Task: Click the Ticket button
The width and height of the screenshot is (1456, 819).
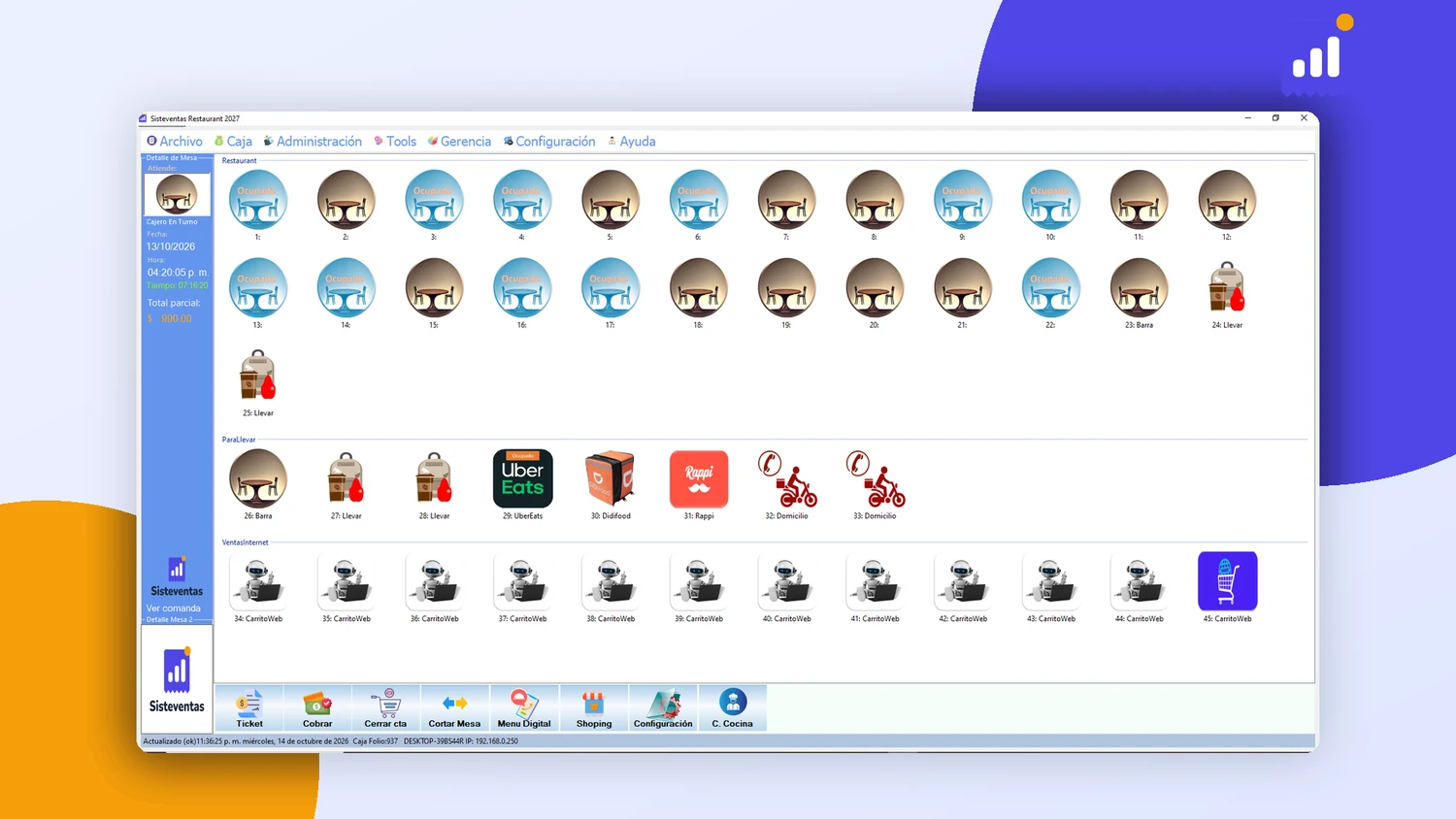Action: pos(249,707)
